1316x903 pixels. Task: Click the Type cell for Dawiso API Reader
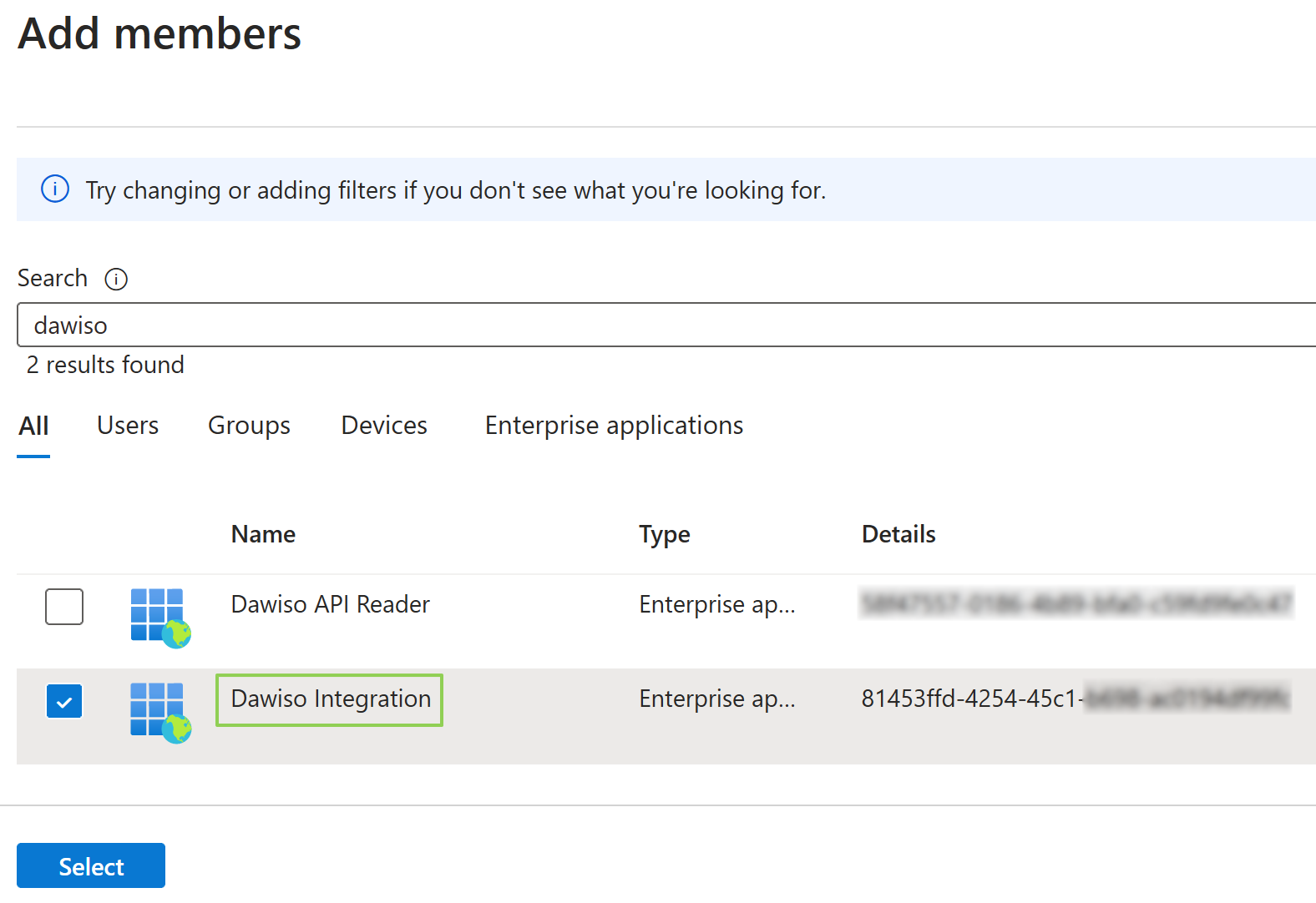[x=716, y=604]
